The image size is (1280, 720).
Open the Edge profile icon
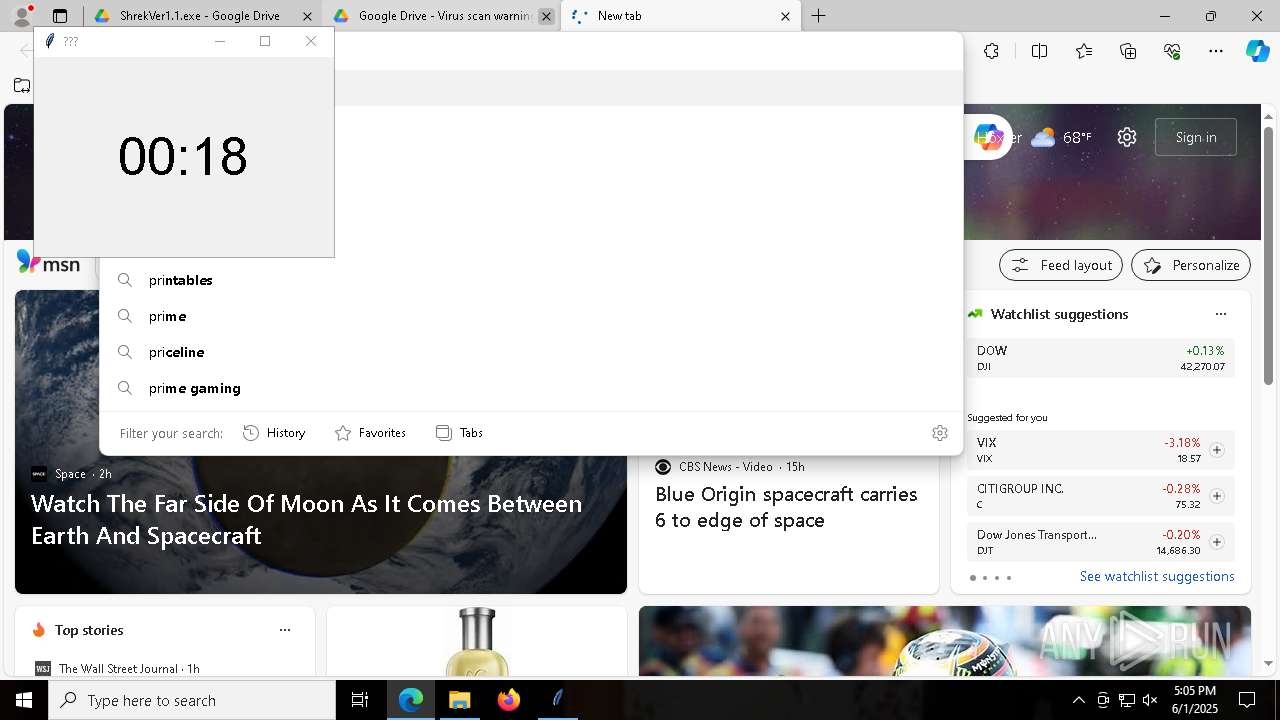pos(22,16)
